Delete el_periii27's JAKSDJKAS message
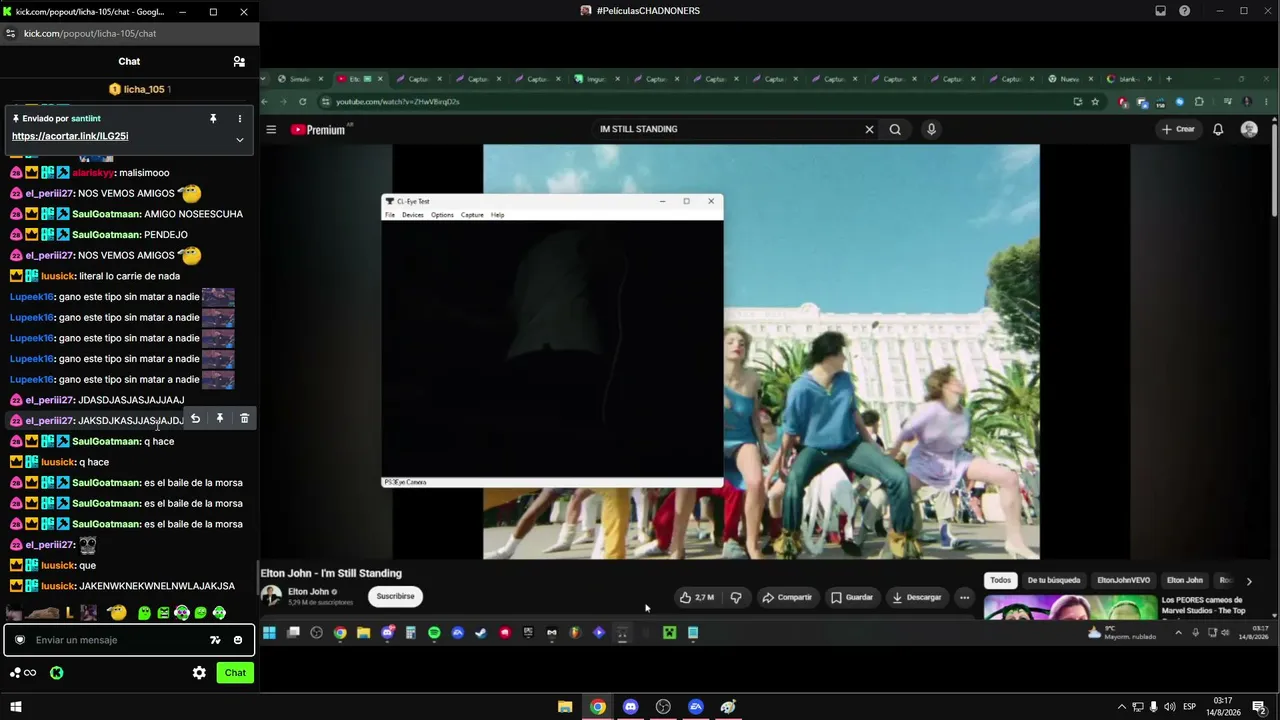Image resolution: width=1280 pixels, height=720 pixels. pos(244,419)
